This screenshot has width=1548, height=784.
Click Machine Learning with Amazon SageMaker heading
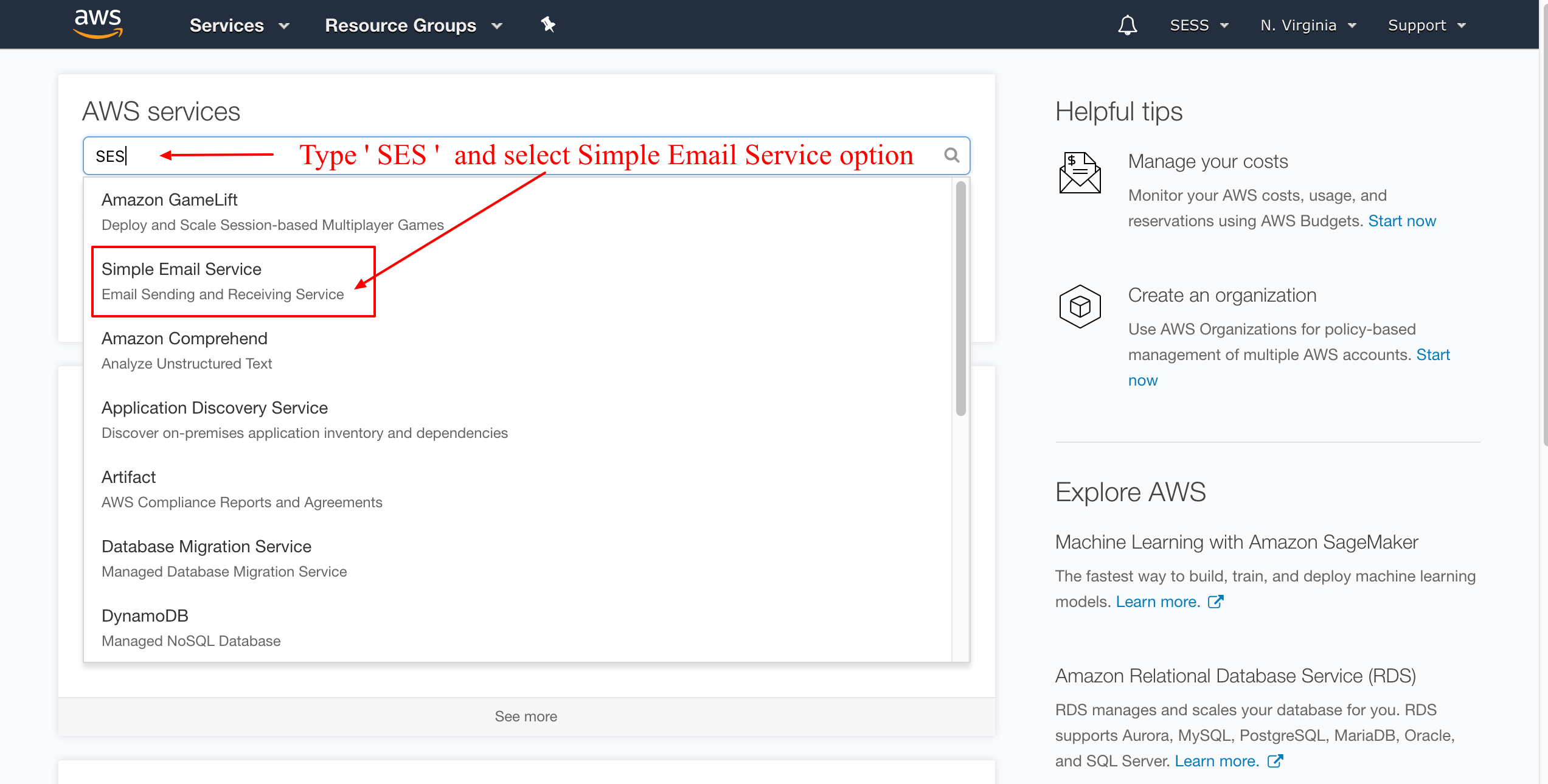1237,542
